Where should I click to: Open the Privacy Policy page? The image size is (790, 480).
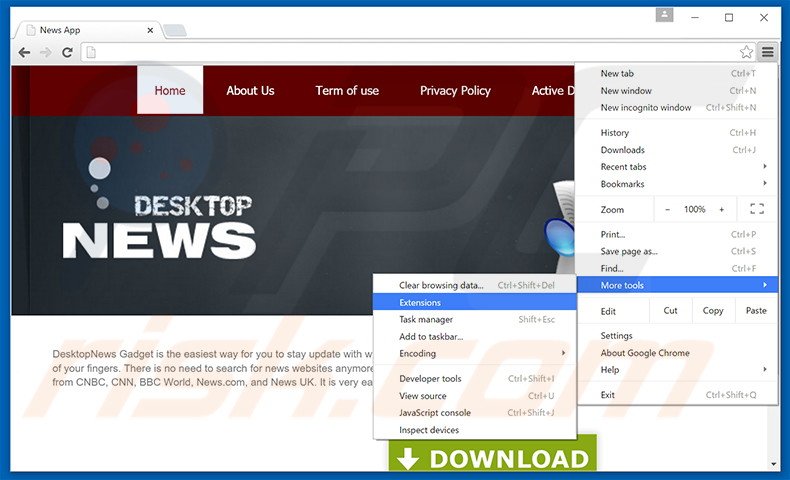click(455, 91)
